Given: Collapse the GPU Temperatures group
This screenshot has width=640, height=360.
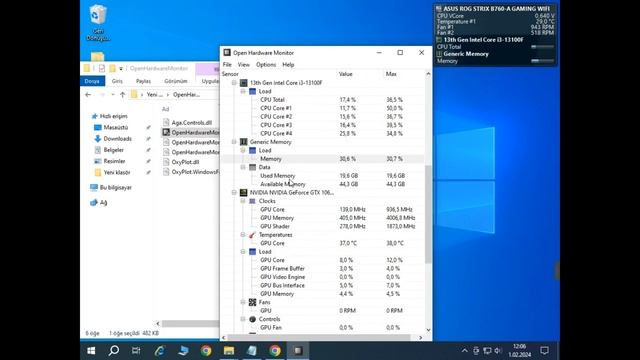Looking at the screenshot, I should [x=243, y=235].
